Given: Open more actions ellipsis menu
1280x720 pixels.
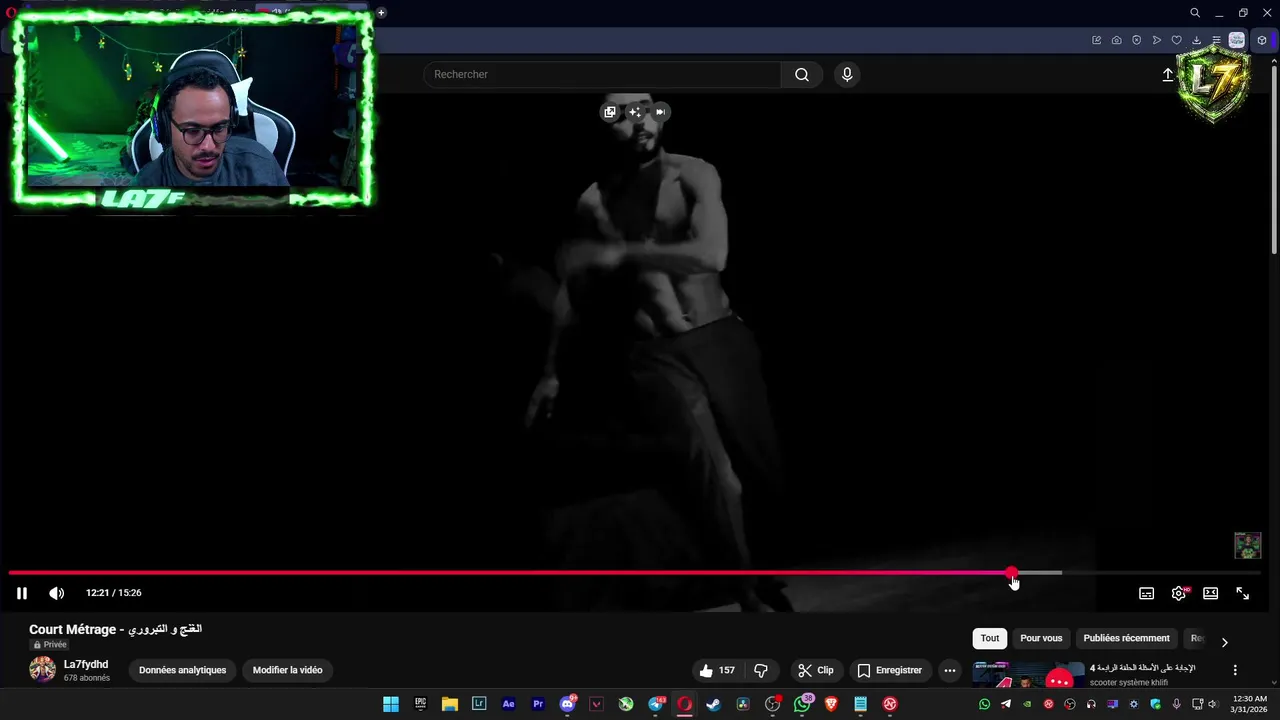Looking at the screenshot, I should [950, 670].
